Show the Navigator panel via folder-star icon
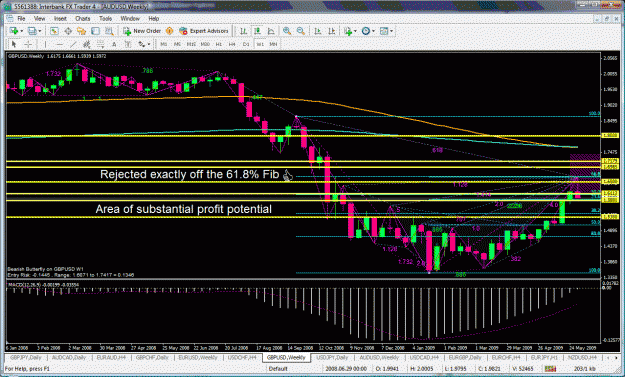Screen dimensions: 625x377 (82, 31)
